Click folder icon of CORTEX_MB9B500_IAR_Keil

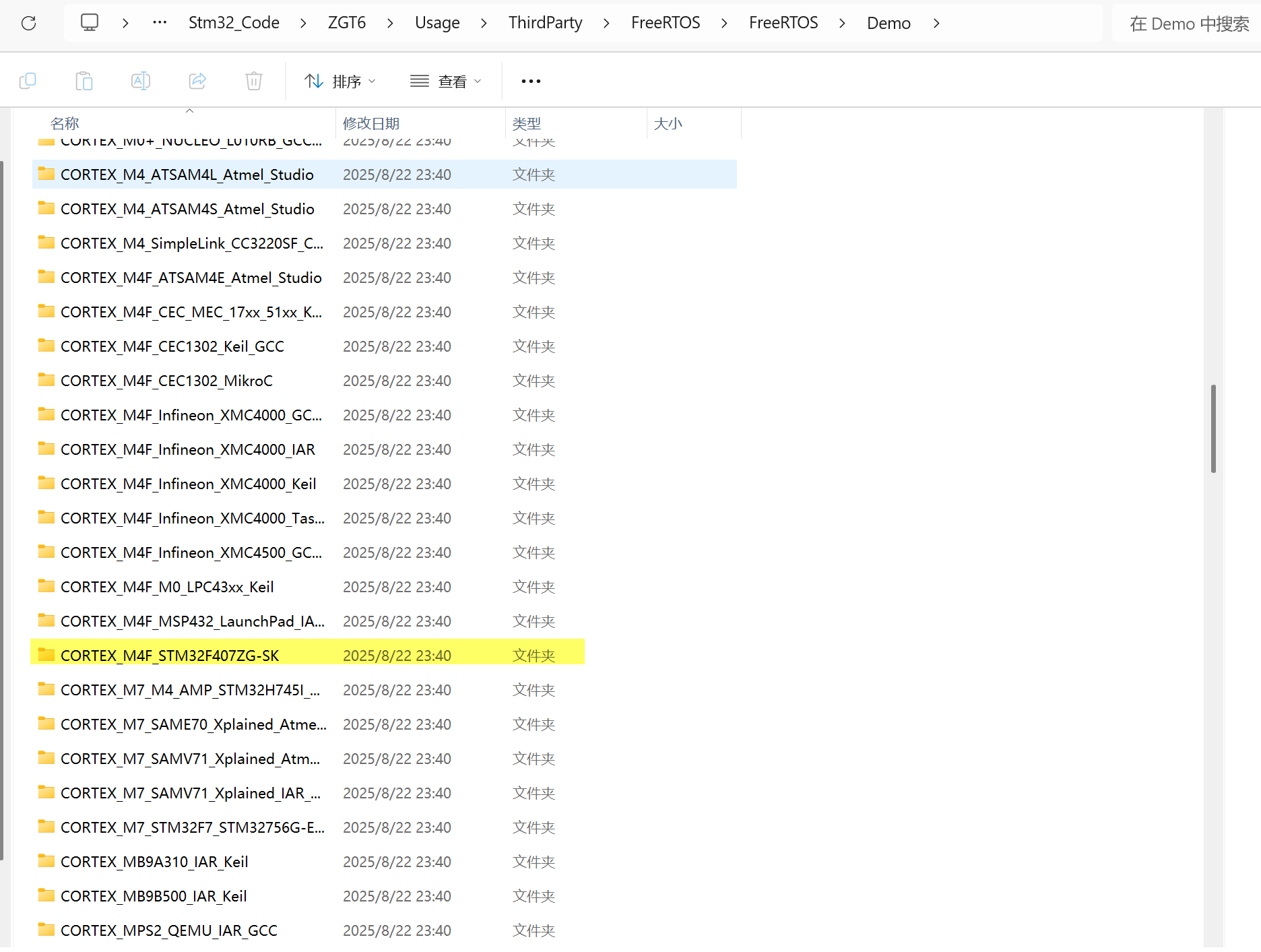46,895
